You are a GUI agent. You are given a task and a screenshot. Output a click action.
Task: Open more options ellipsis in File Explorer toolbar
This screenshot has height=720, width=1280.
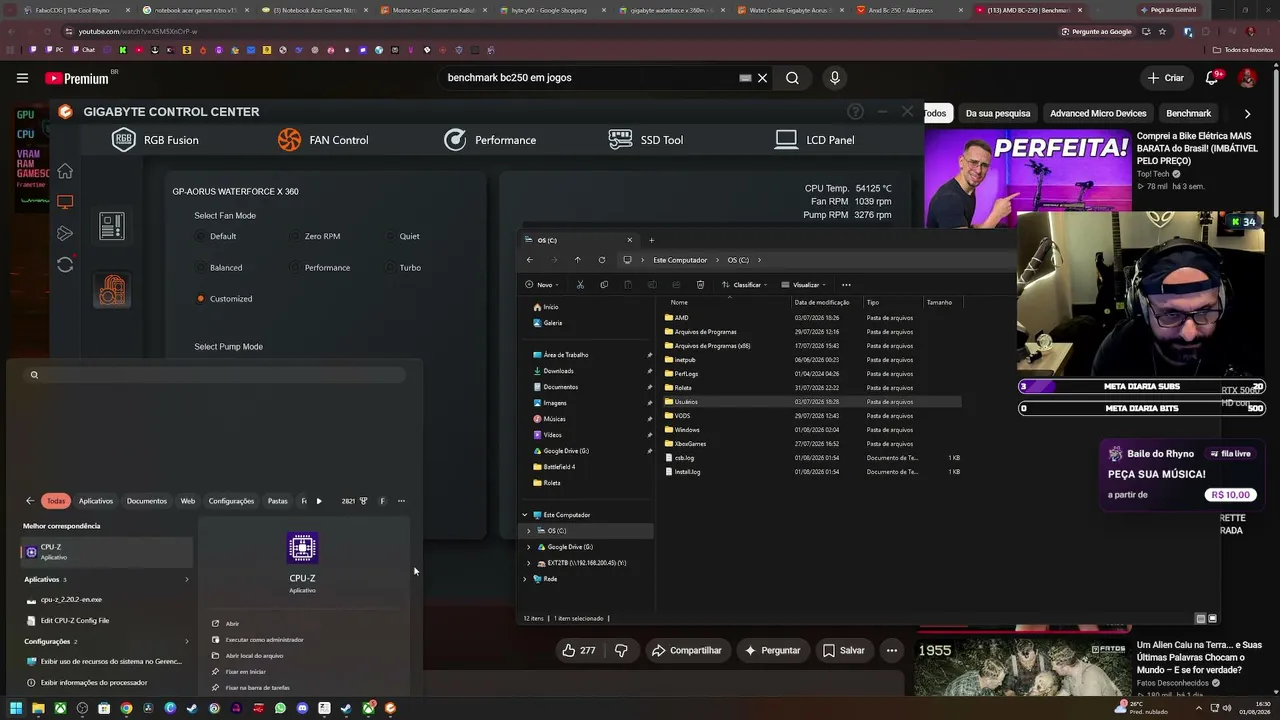tap(846, 285)
